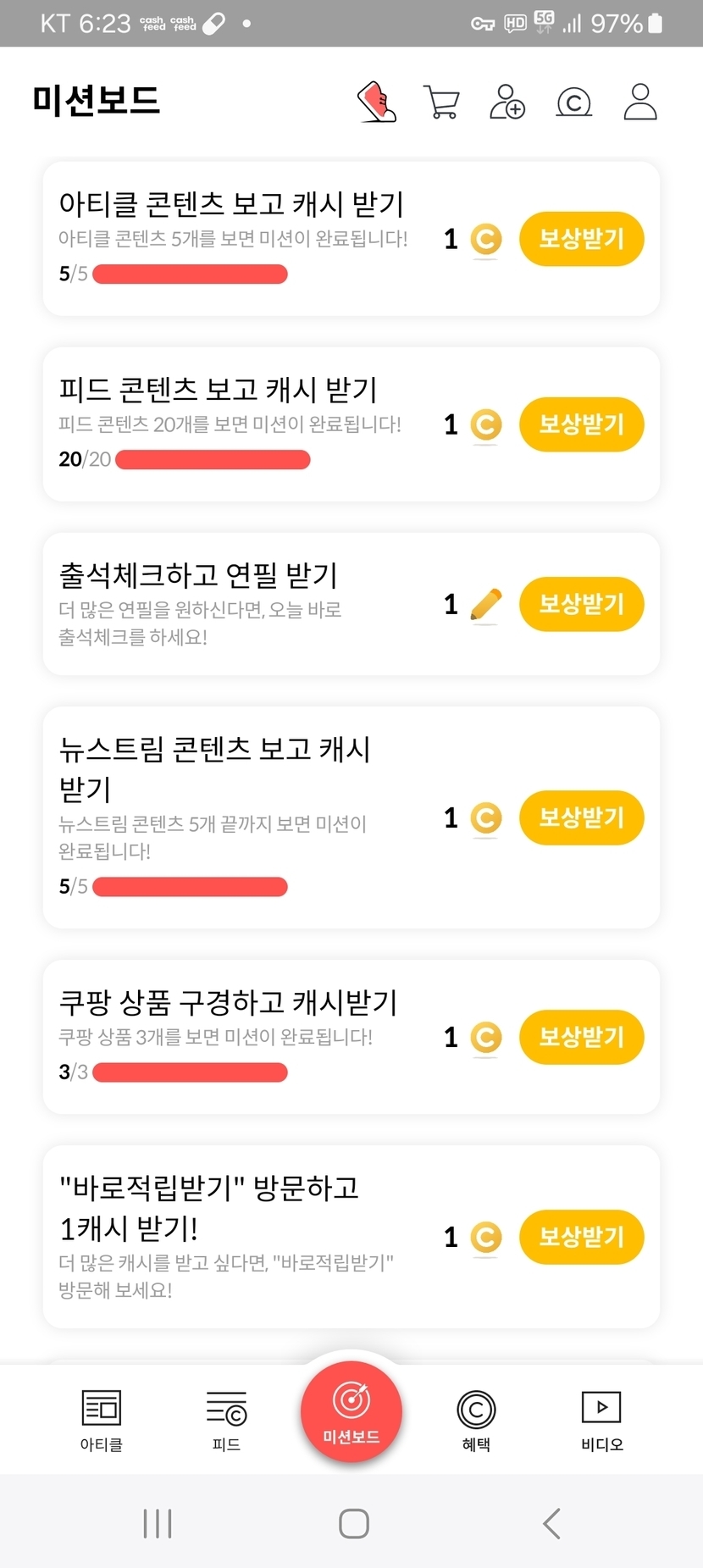Open the user profile icon
703x1568 pixels.
pos(640,103)
